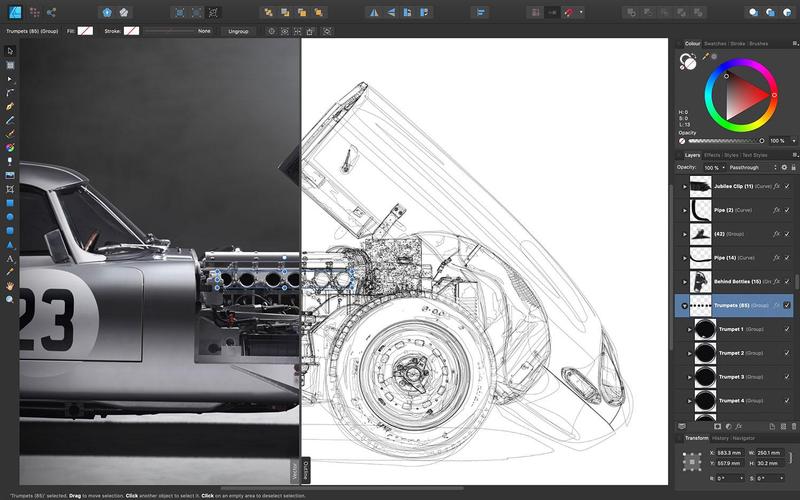Open the Passthrough blend mode dropdown

tap(752, 167)
